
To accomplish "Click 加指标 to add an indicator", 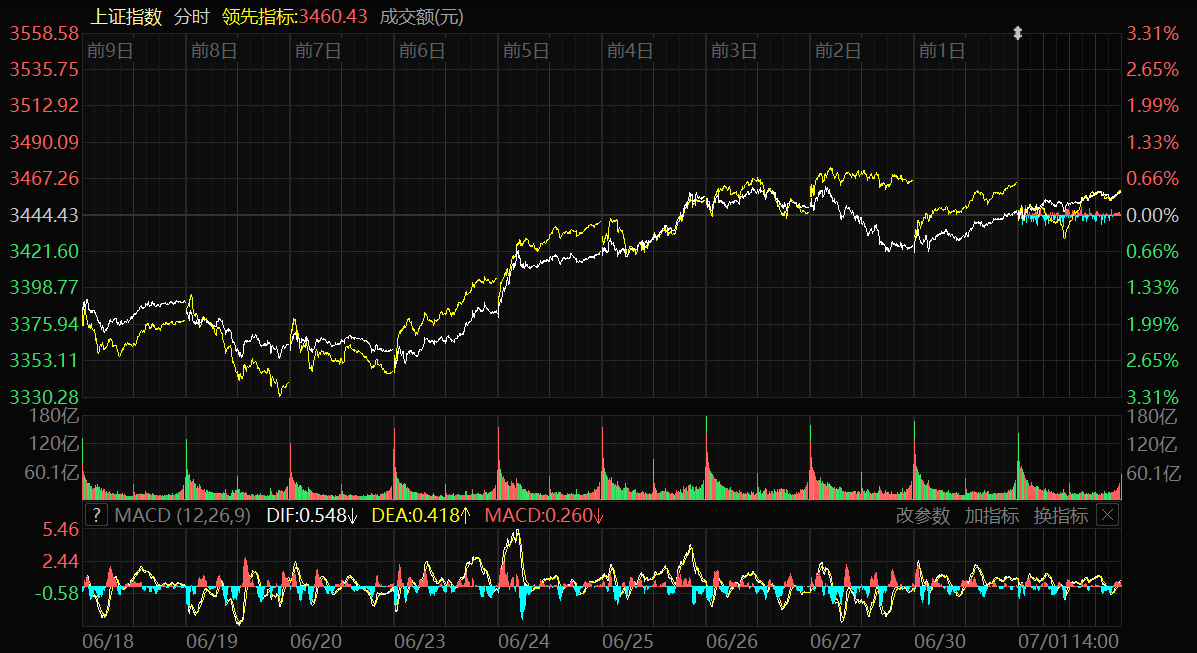I will 991,516.
